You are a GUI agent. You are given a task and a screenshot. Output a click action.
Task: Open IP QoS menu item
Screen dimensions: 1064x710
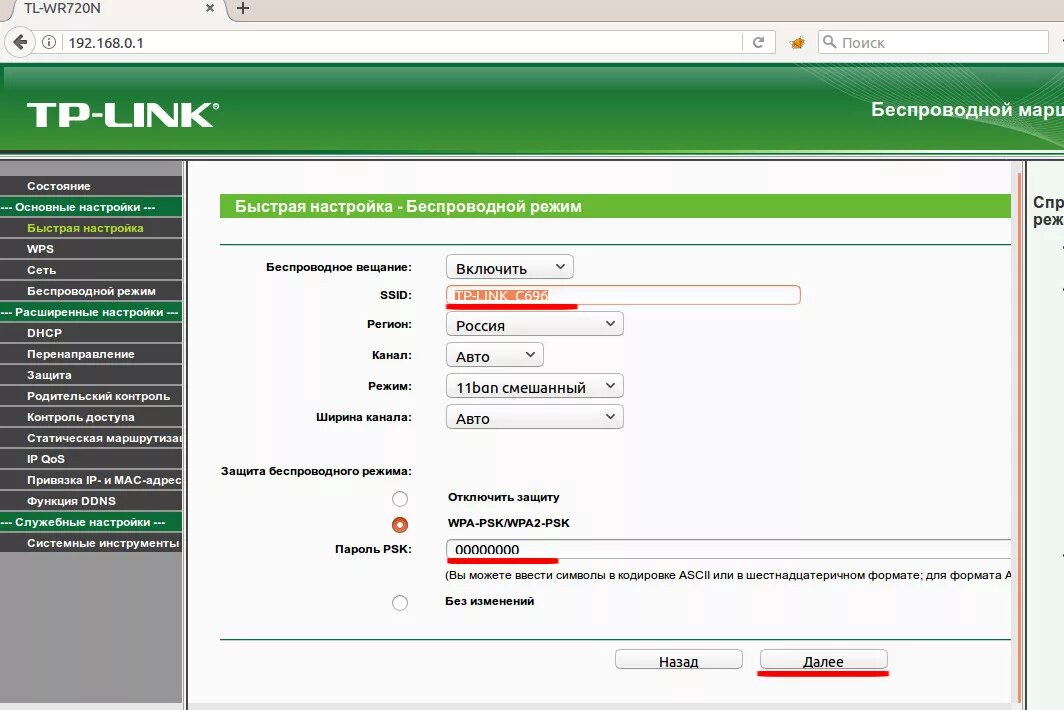91,460
